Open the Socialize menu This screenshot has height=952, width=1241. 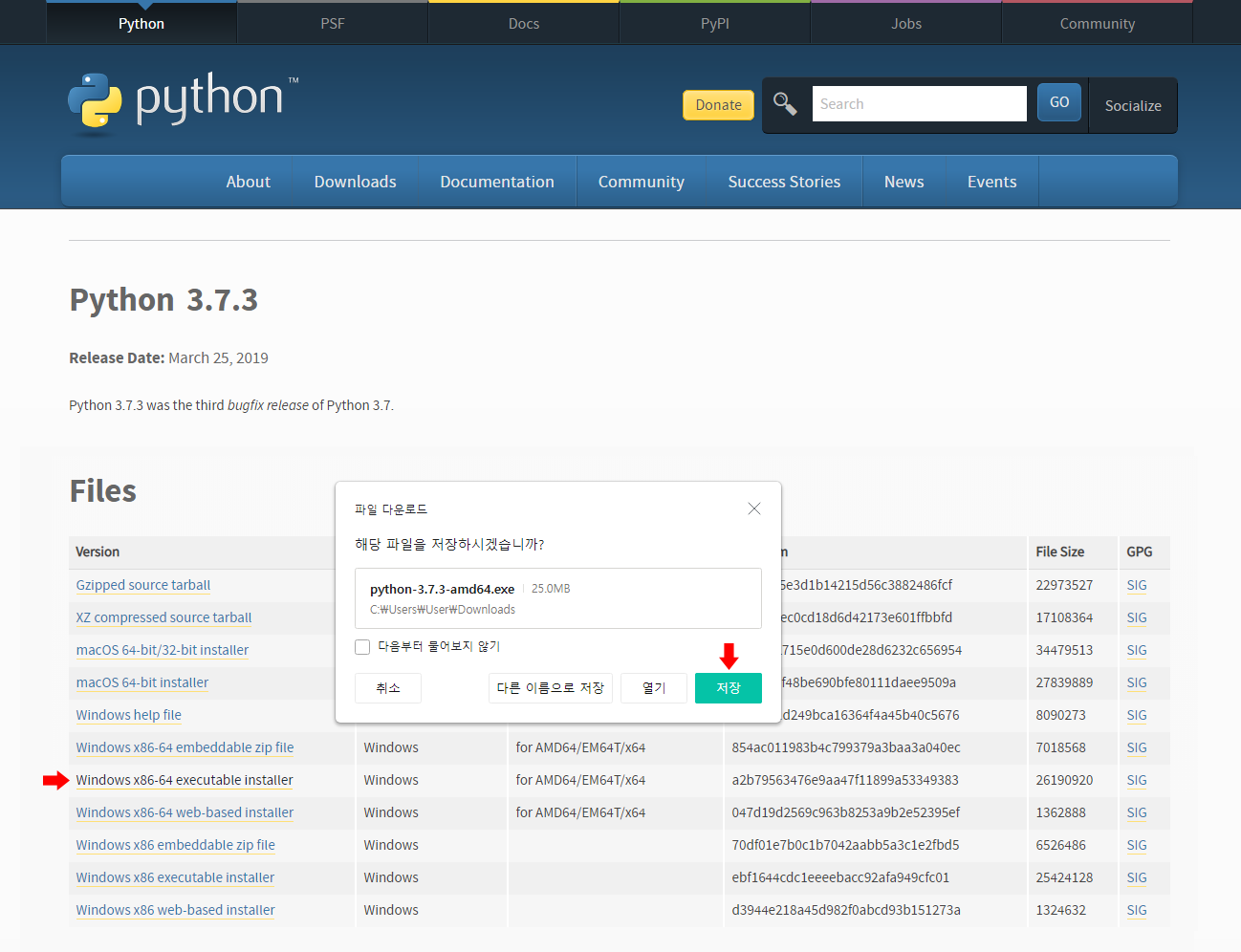pos(1133,105)
